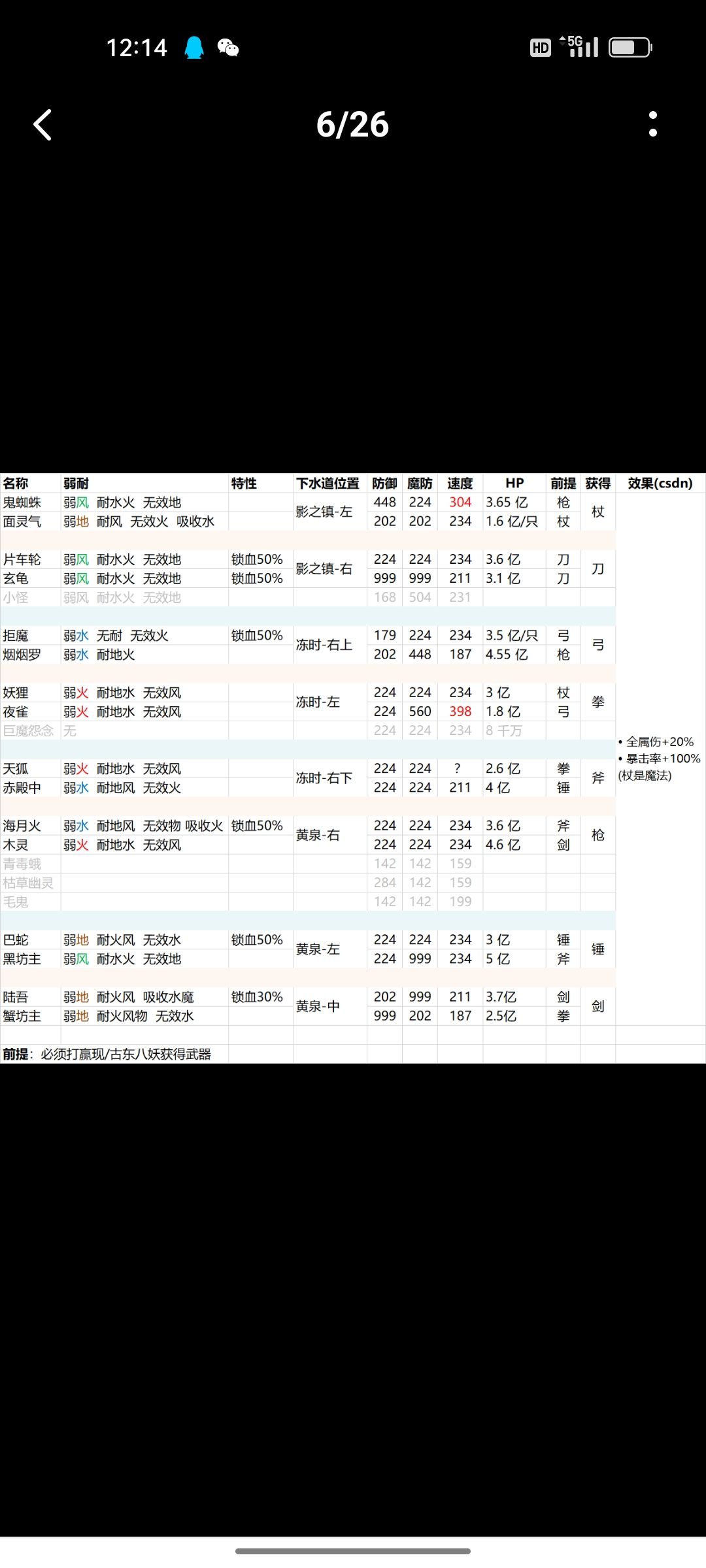Tap the red 398 speed value
The height and width of the screenshot is (1568, 706).
(x=460, y=711)
